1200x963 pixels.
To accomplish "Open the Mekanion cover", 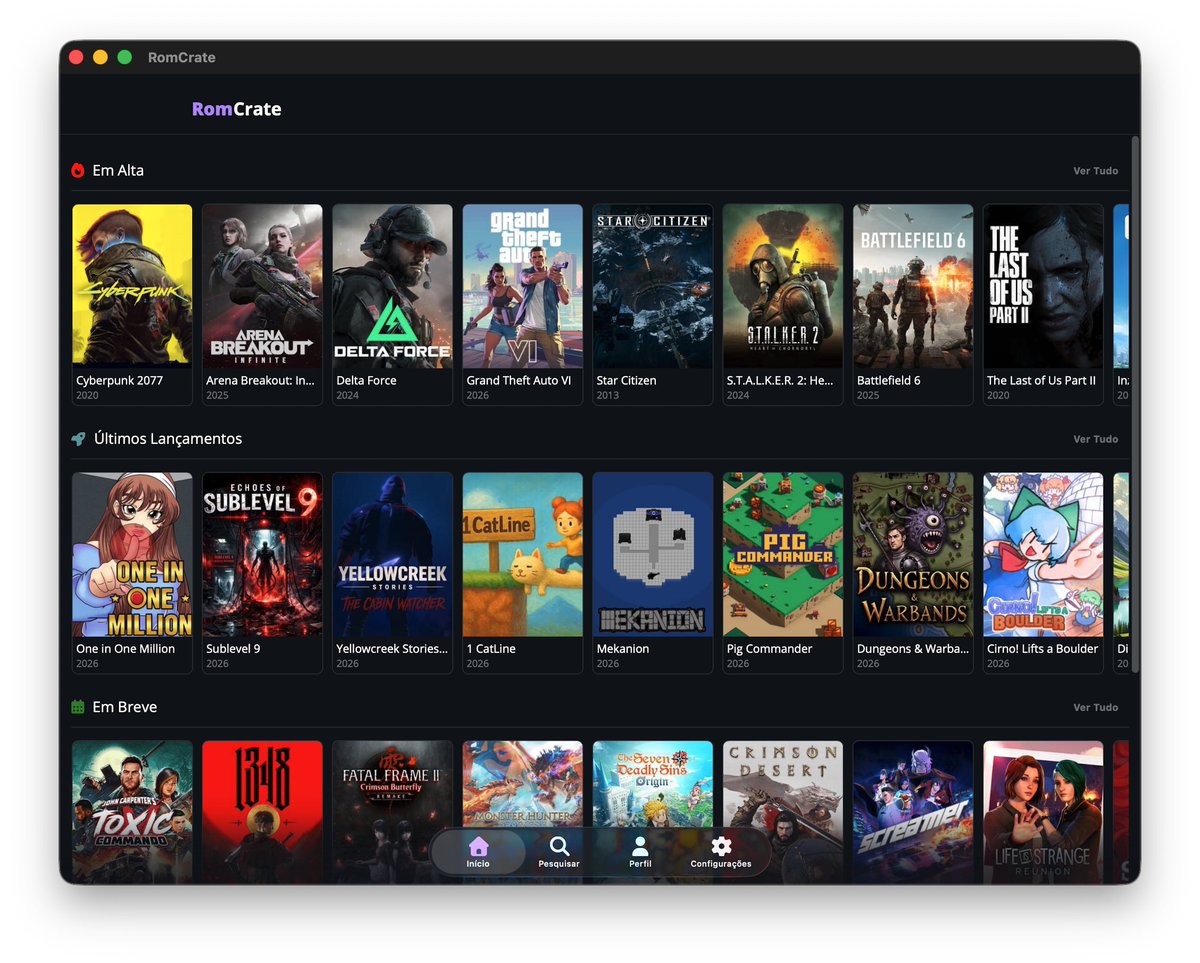I will click(652, 554).
